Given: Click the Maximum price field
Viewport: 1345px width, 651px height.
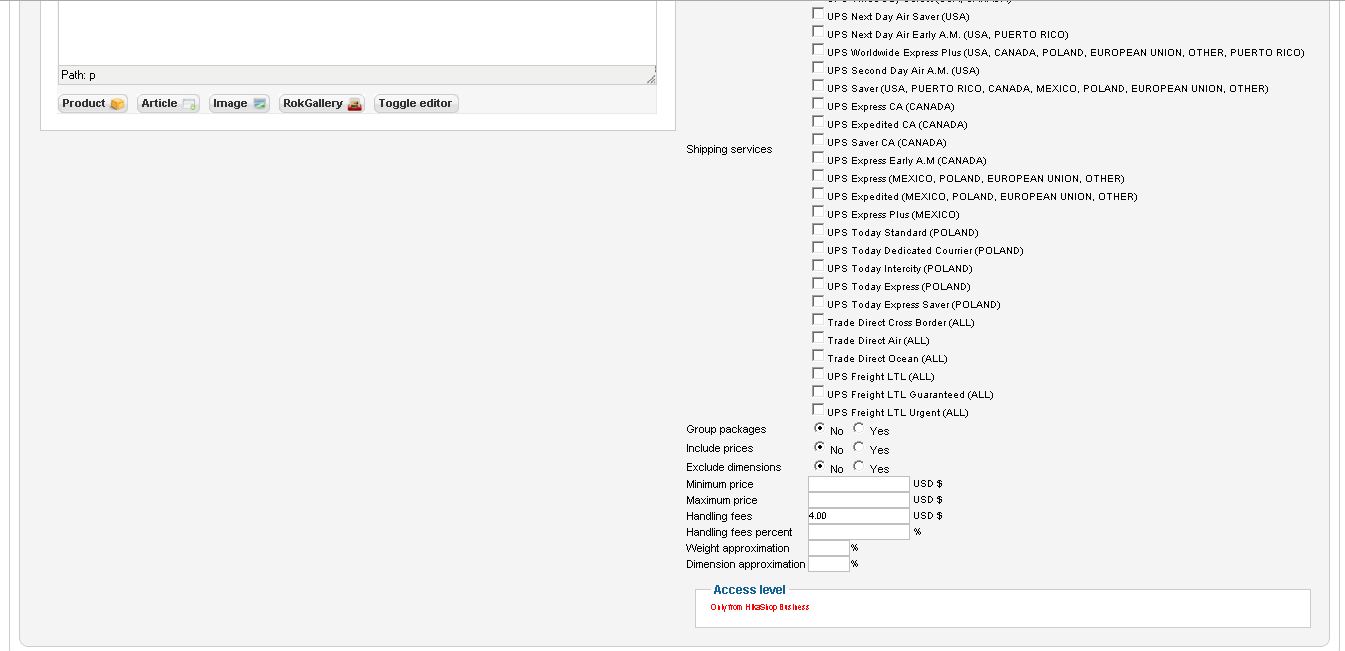Looking at the screenshot, I should [x=858, y=500].
